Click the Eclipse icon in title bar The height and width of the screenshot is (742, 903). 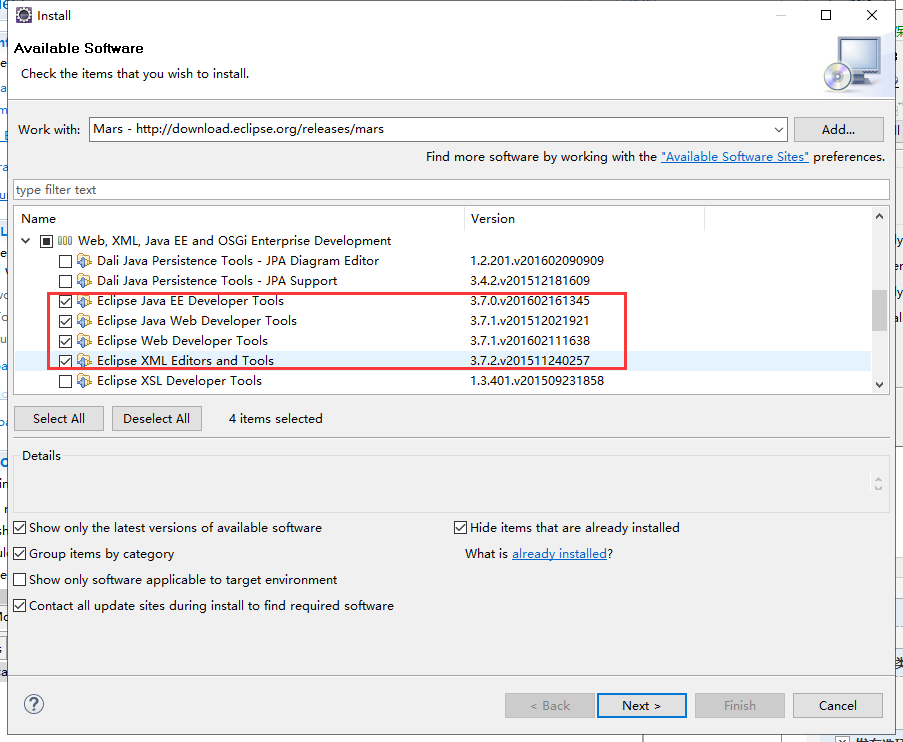point(23,15)
